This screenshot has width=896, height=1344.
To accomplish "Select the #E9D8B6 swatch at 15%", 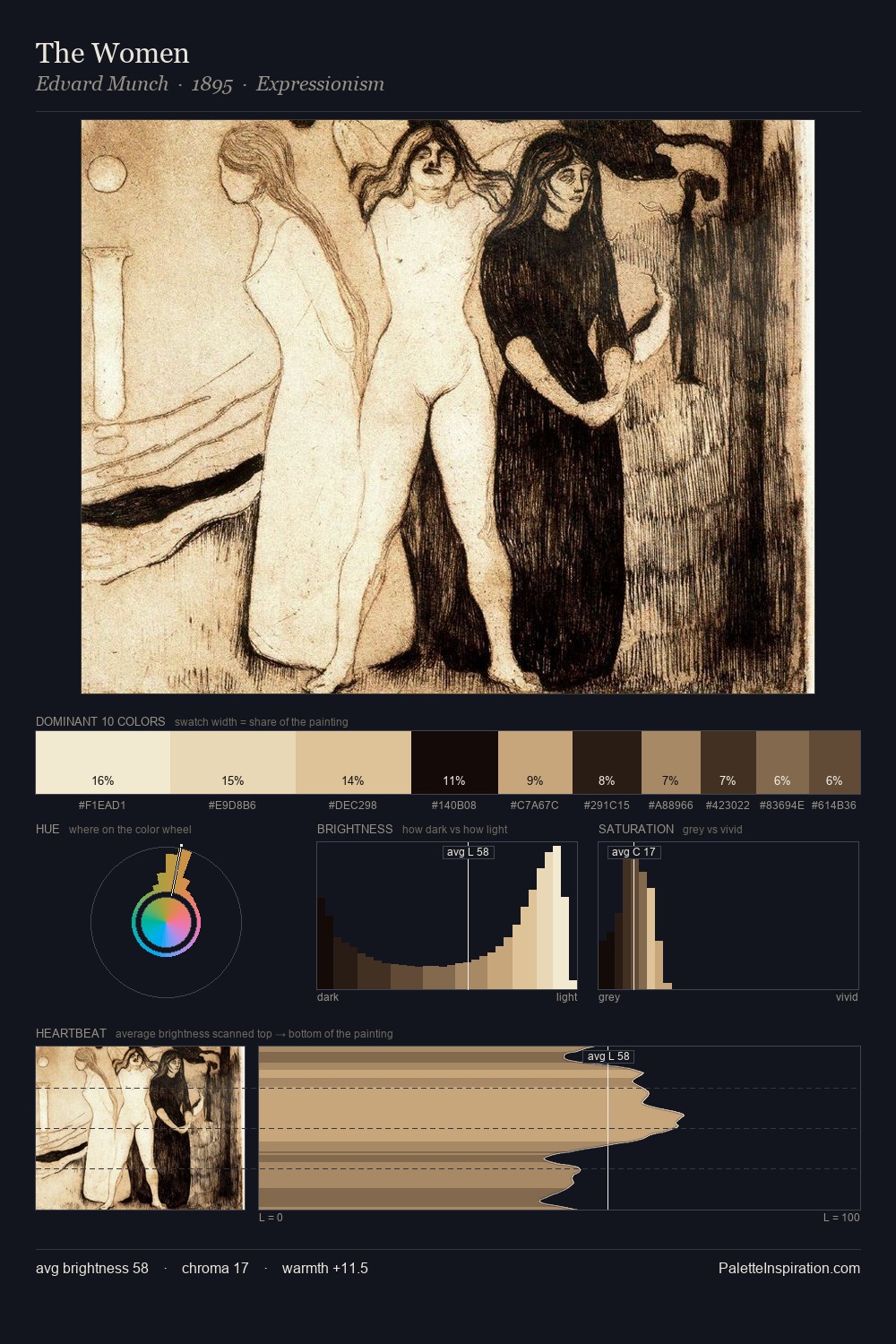I will pos(233,762).
